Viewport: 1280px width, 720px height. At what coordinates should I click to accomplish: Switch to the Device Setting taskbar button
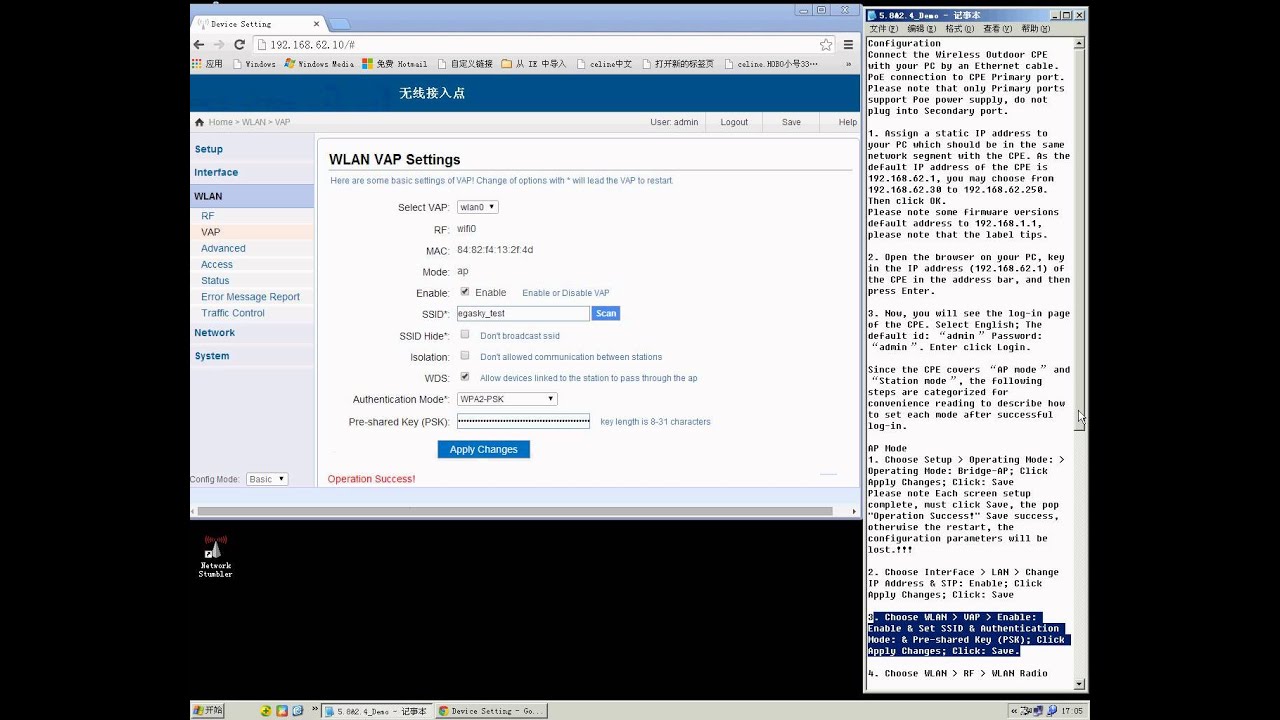(x=492, y=711)
